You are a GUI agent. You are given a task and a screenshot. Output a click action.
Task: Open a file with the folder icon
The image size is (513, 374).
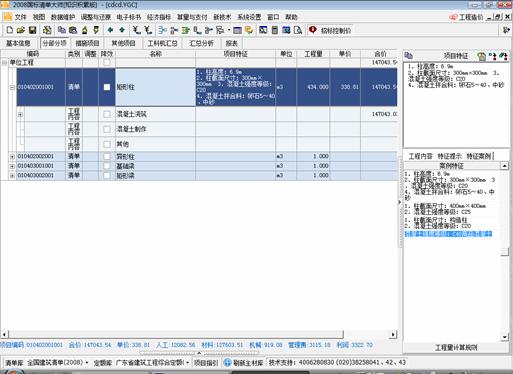[x=21, y=30]
